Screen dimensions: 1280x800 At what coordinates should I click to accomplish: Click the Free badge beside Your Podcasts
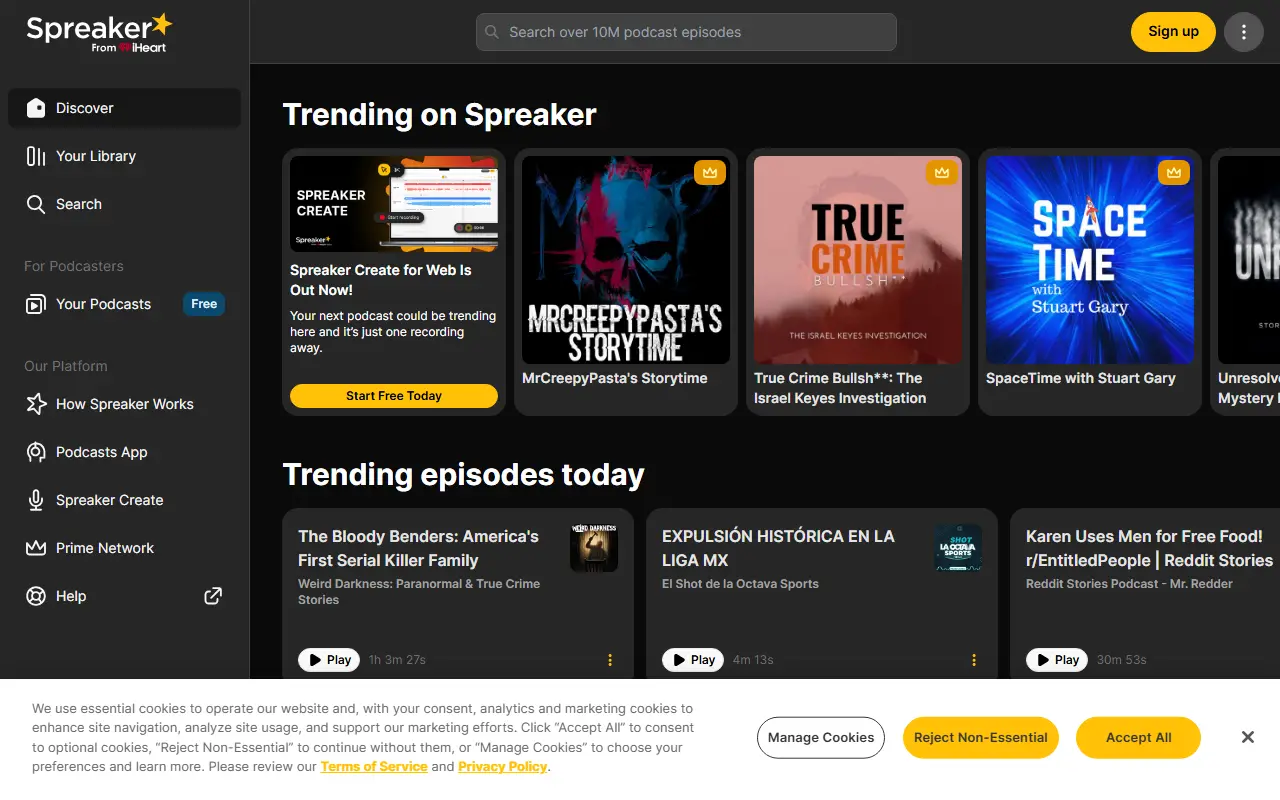(204, 304)
